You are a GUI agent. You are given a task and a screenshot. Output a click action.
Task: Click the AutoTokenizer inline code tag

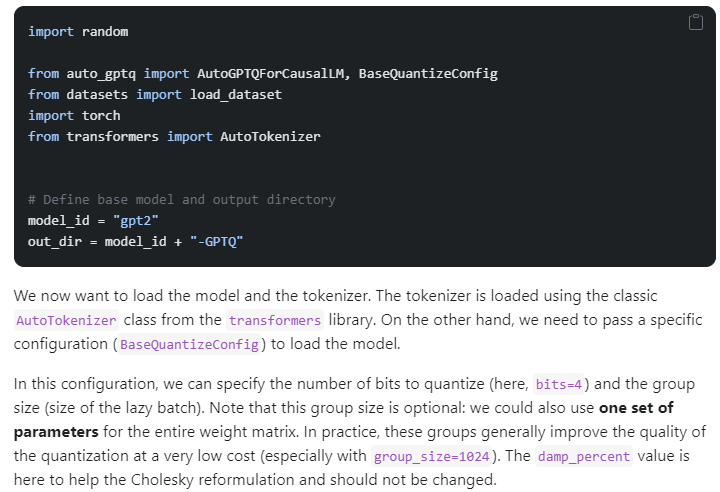[x=67, y=321]
